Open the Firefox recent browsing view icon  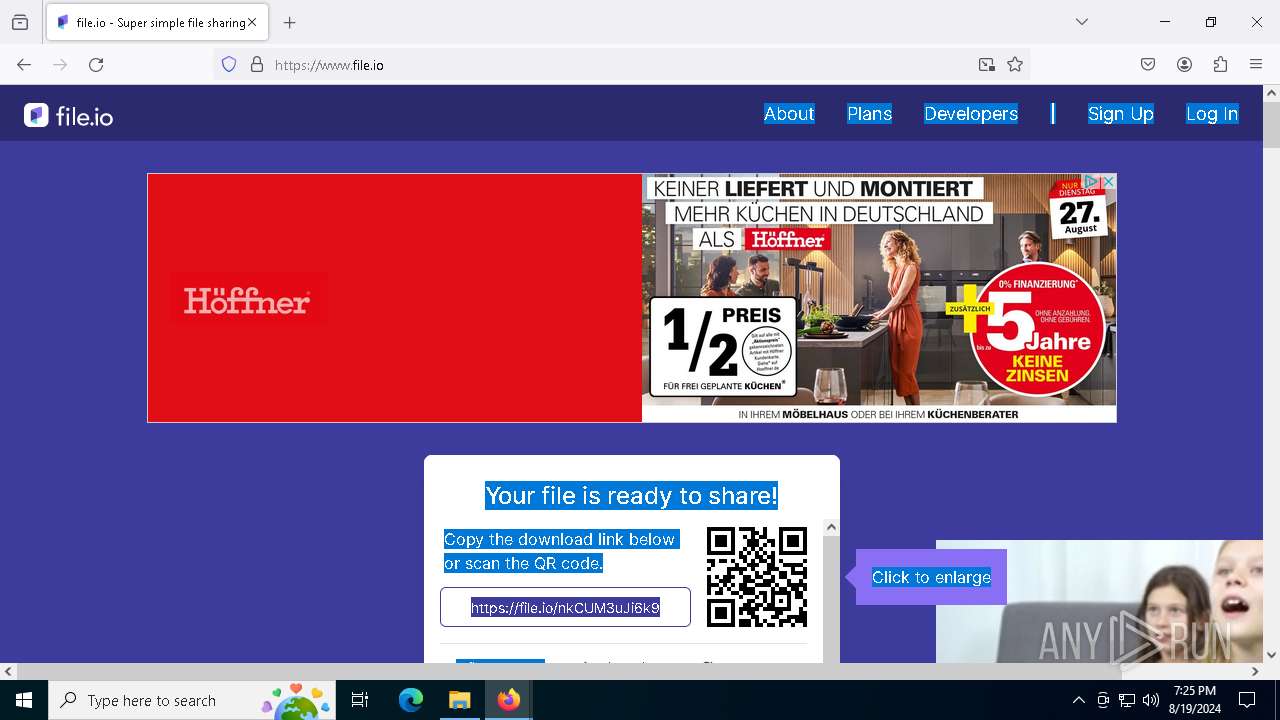pyautogui.click(x=20, y=22)
